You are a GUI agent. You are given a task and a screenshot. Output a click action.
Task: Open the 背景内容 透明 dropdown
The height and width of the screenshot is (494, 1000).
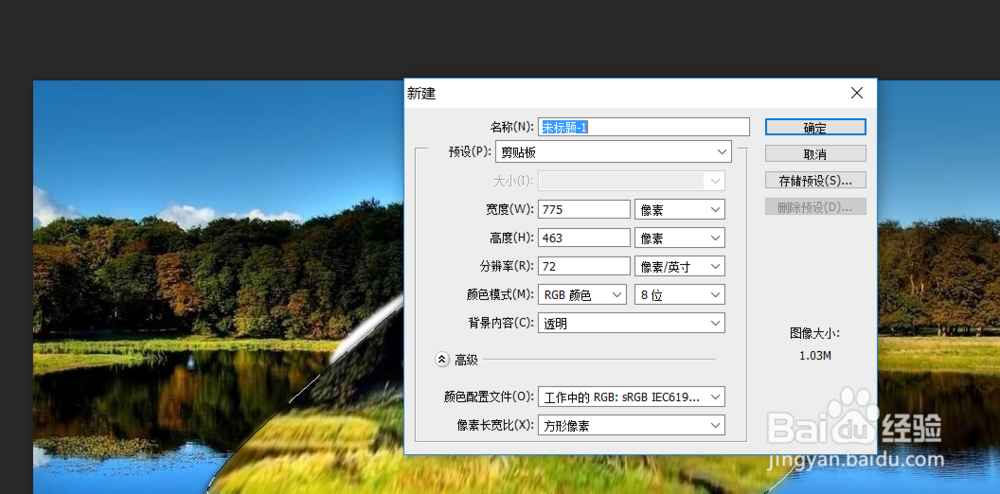click(x=632, y=323)
